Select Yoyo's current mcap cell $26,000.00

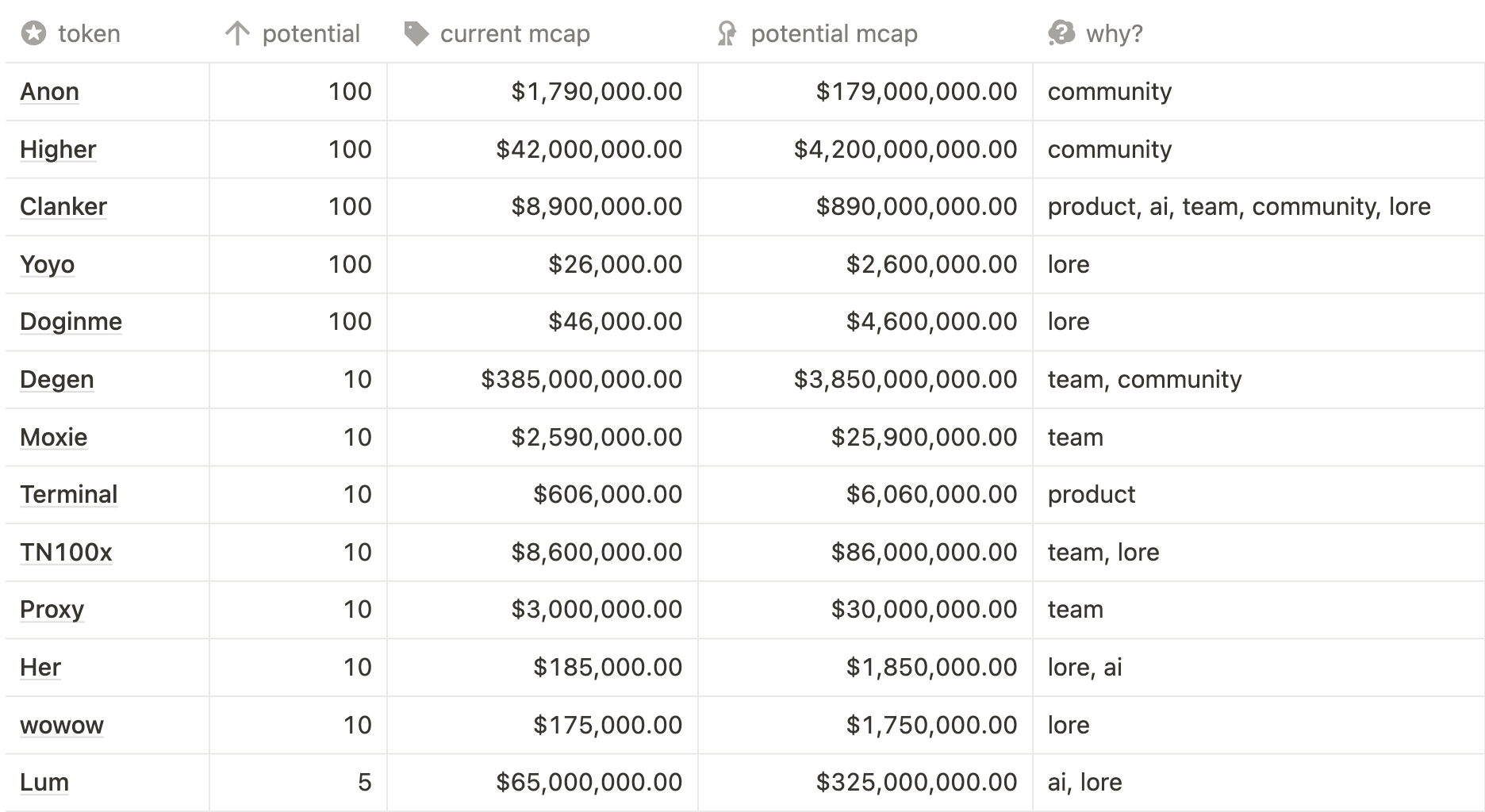coord(615,265)
